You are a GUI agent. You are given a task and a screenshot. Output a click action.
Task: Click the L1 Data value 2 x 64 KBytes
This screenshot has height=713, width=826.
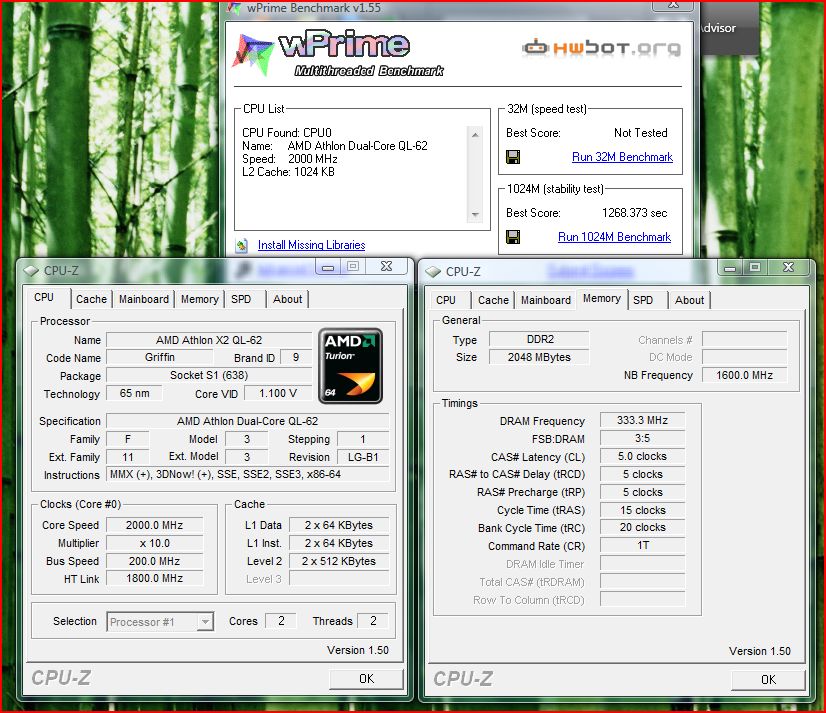pyautogui.click(x=339, y=525)
